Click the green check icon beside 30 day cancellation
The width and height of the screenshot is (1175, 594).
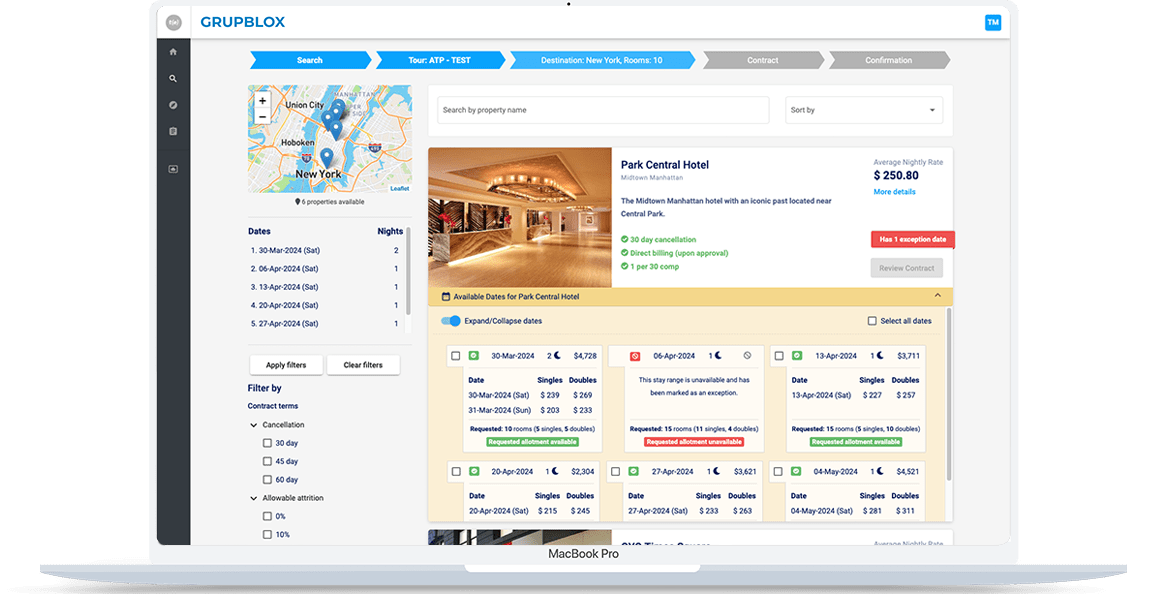click(x=624, y=240)
